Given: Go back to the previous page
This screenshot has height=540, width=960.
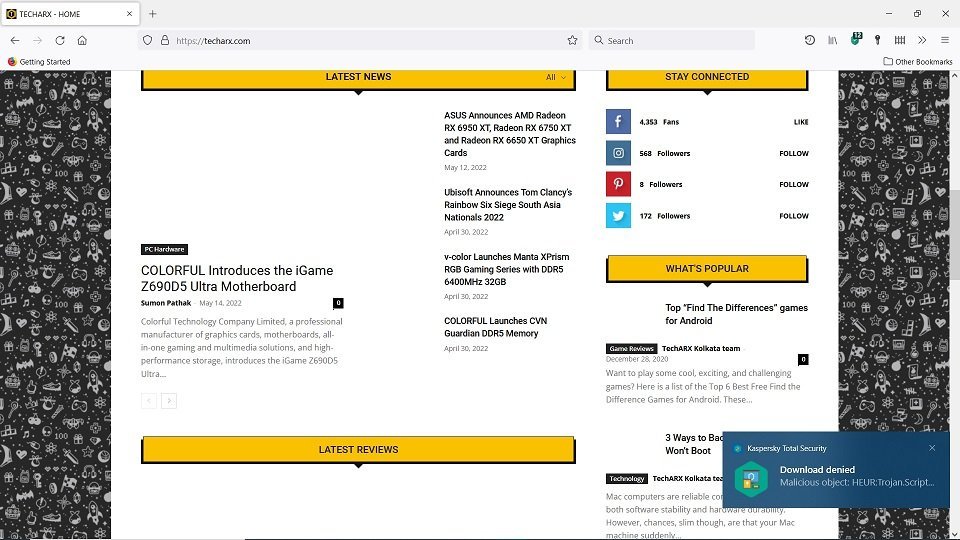Looking at the screenshot, I should click(x=15, y=40).
